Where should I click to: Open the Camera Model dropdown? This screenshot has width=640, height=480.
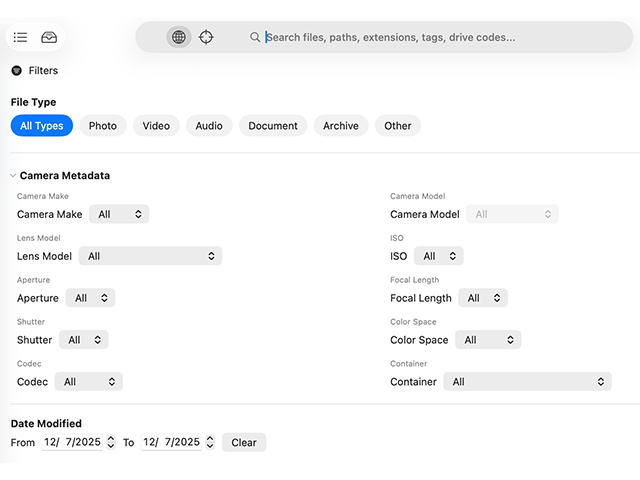512,214
